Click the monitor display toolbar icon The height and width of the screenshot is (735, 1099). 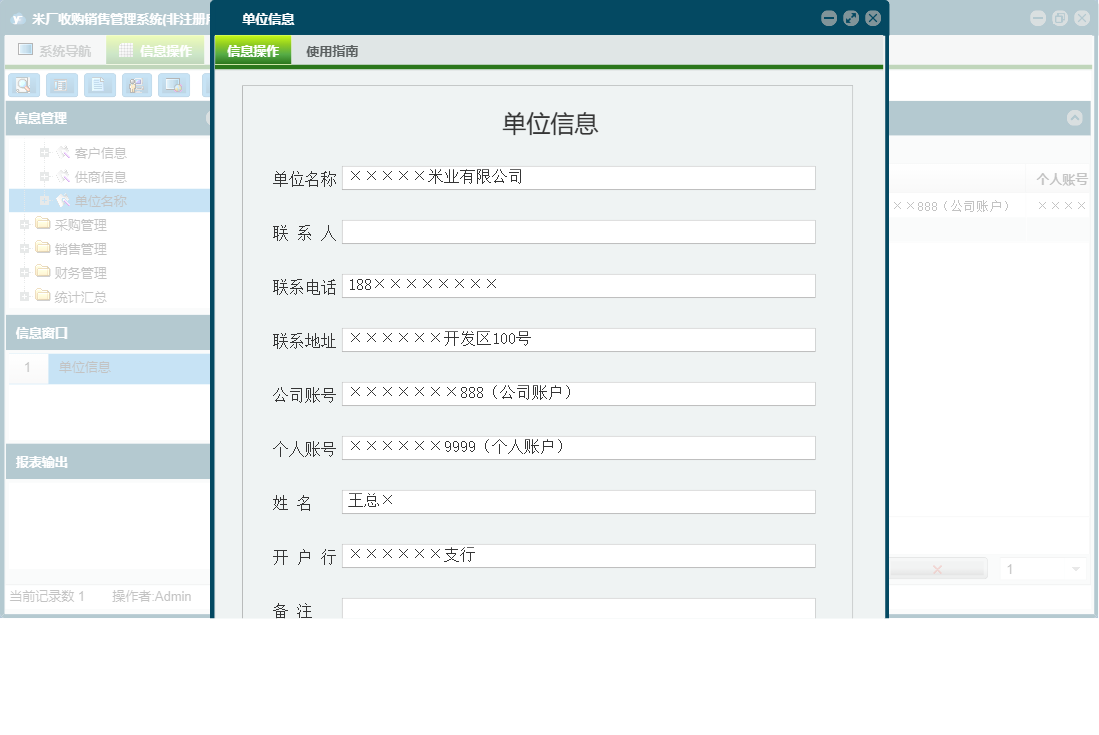point(174,85)
